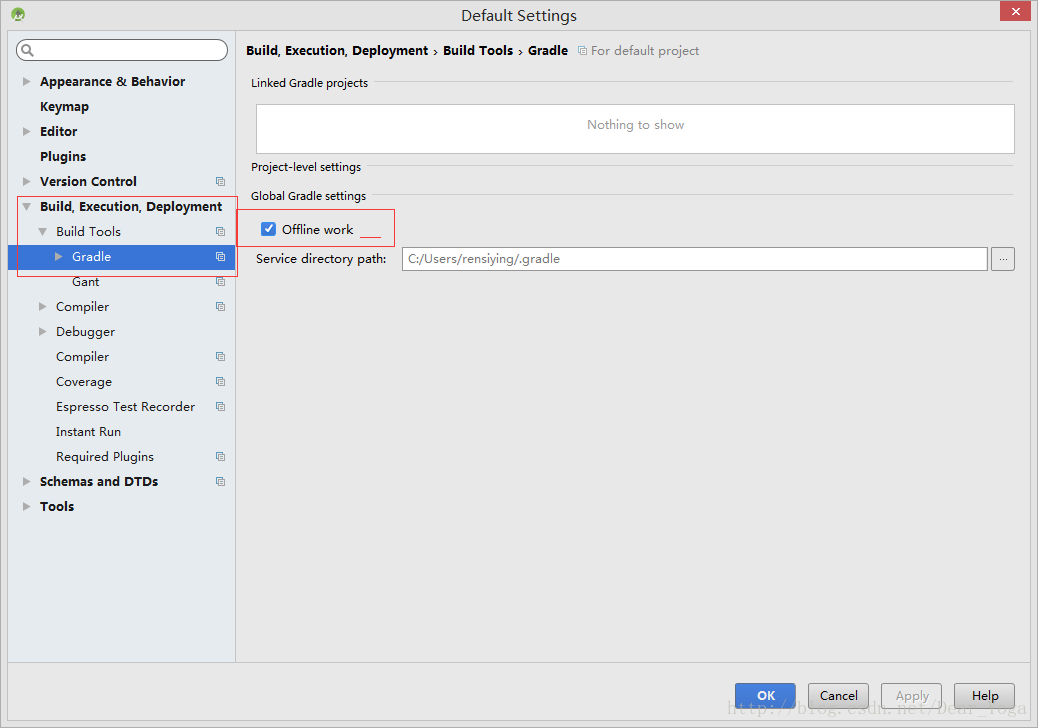Expand Version Control section arrow

click(26, 181)
